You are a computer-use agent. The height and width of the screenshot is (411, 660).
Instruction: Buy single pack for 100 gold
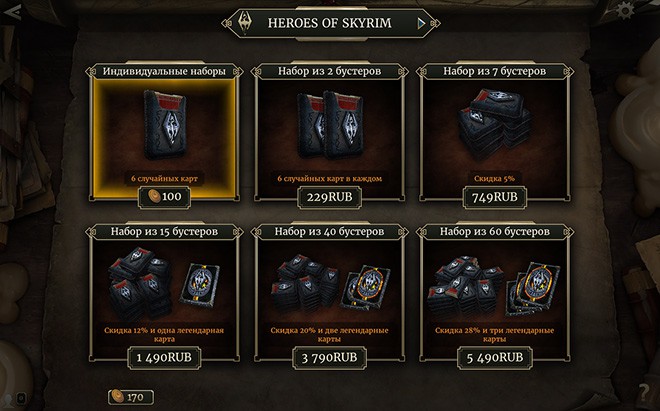165,197
